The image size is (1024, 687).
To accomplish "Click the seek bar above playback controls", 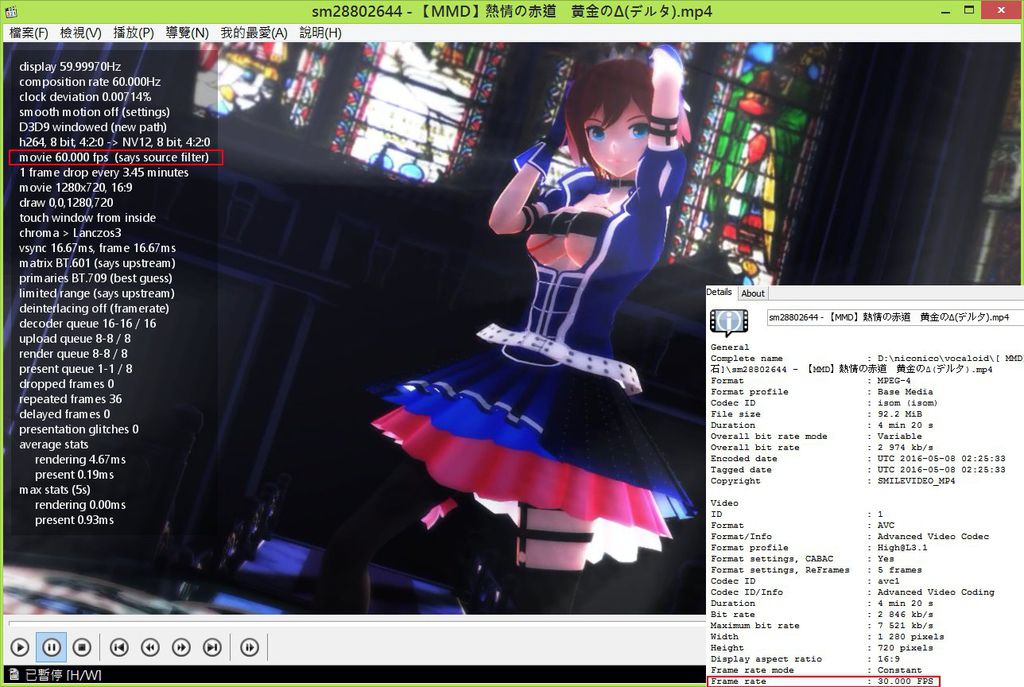I will [356, 622].
